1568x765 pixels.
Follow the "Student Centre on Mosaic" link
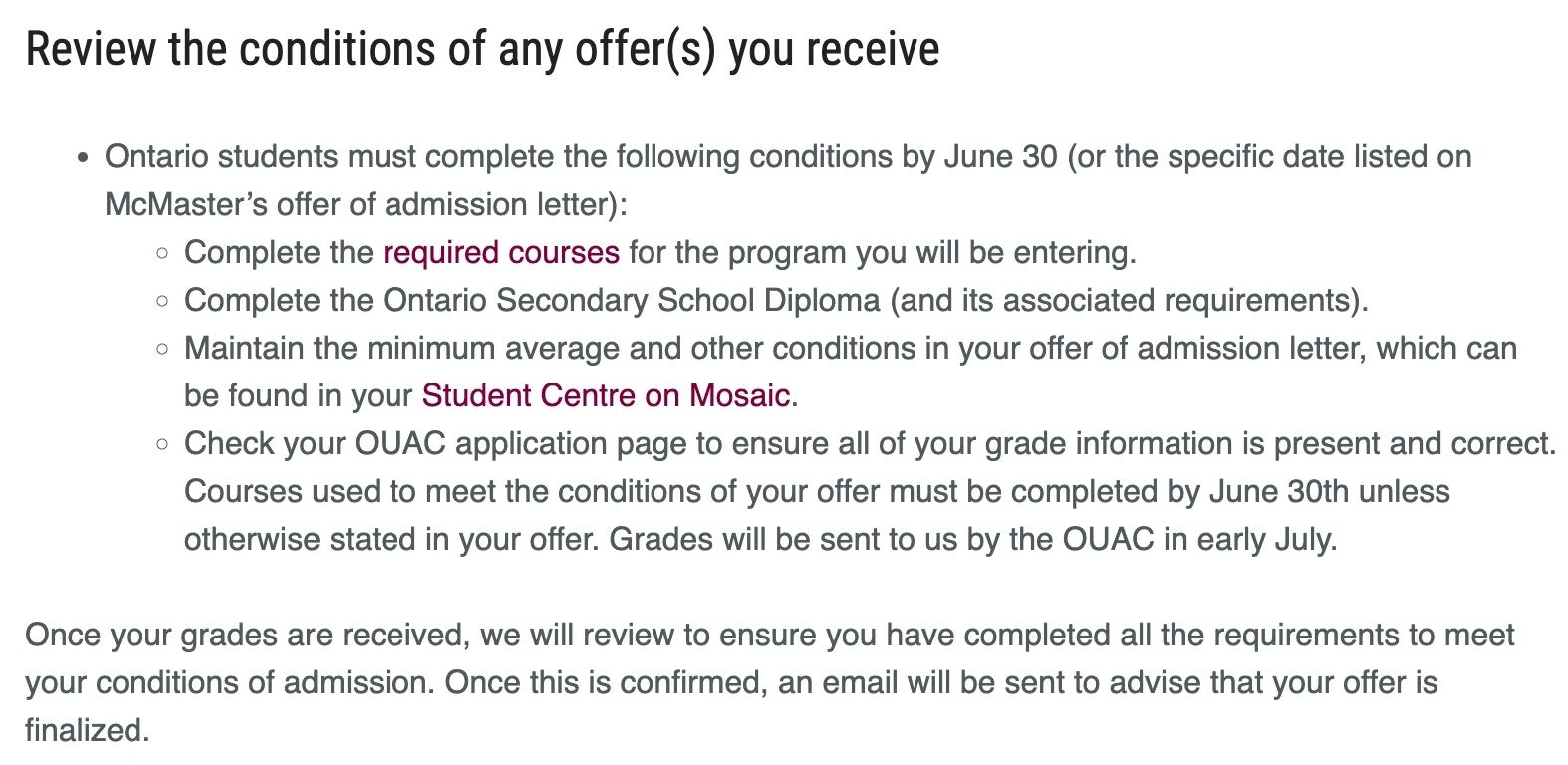click(x=606, y=396)
